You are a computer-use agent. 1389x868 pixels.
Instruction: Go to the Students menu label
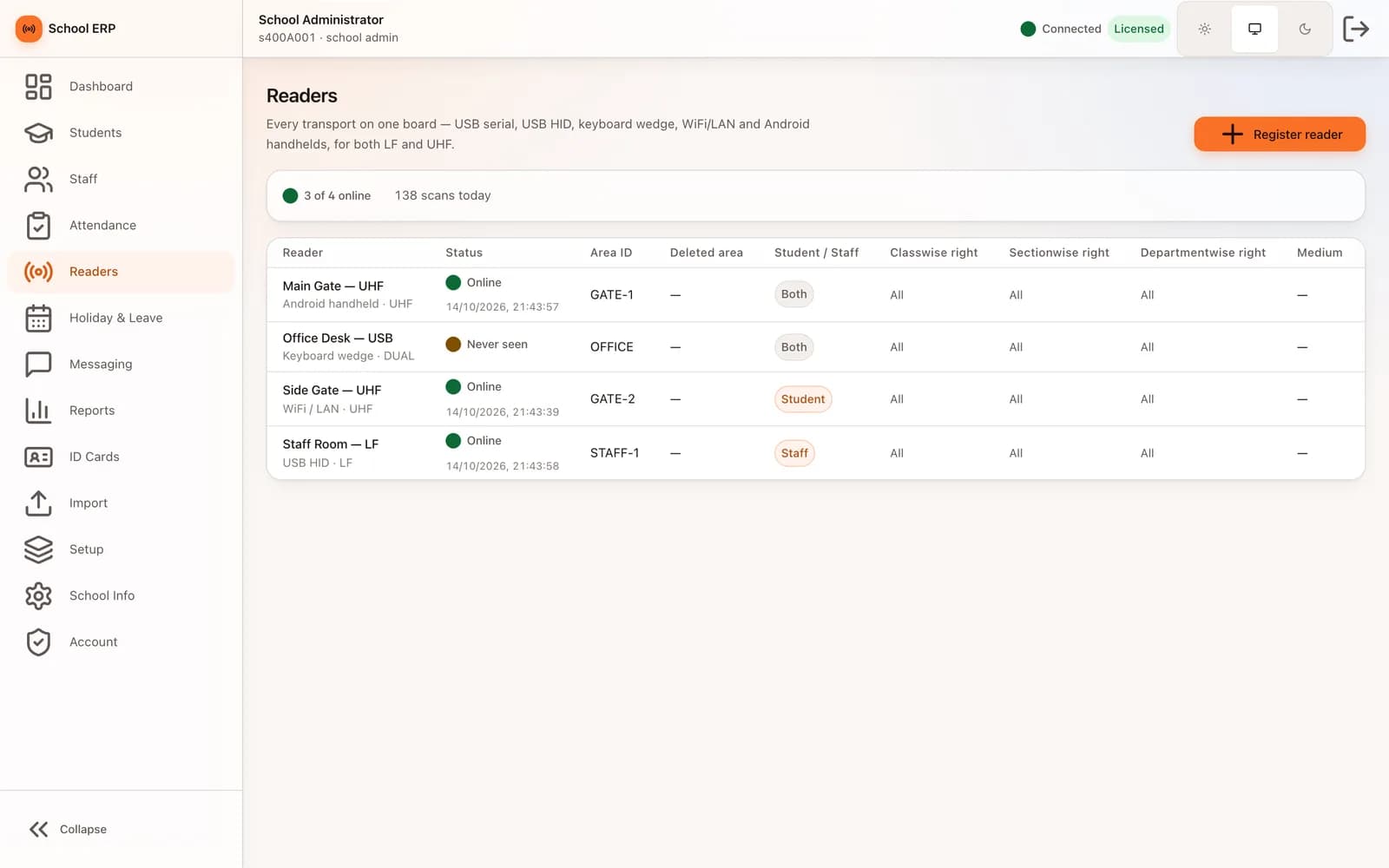95,133
